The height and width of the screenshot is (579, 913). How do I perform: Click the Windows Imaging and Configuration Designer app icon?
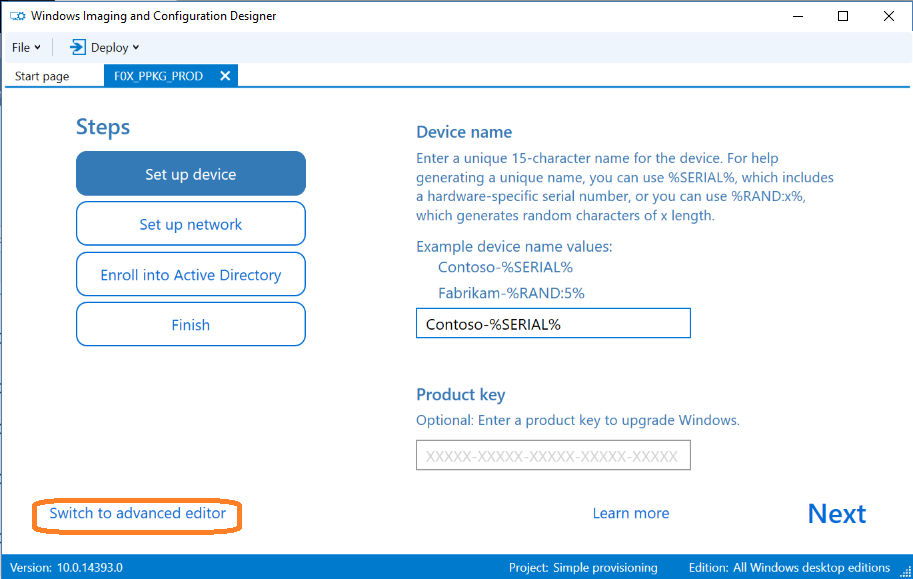17,16
